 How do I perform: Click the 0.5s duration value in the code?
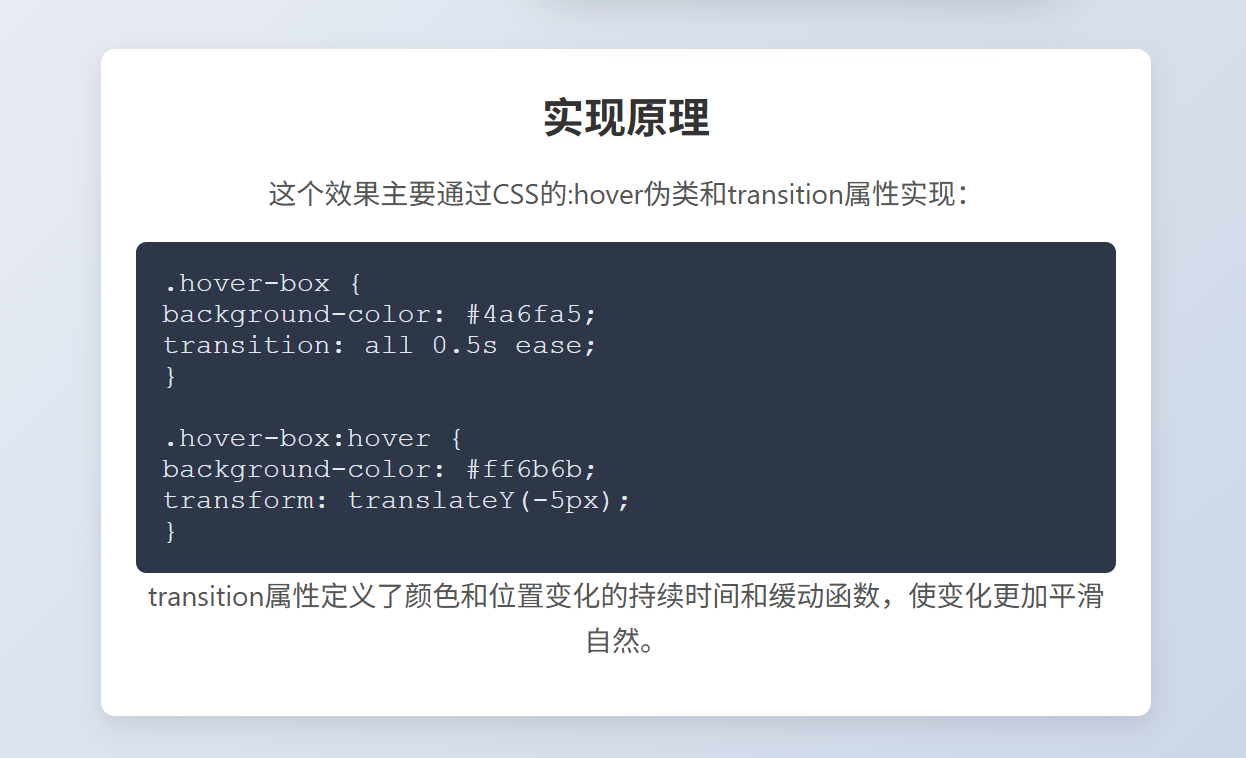click(x=464, y=345)
